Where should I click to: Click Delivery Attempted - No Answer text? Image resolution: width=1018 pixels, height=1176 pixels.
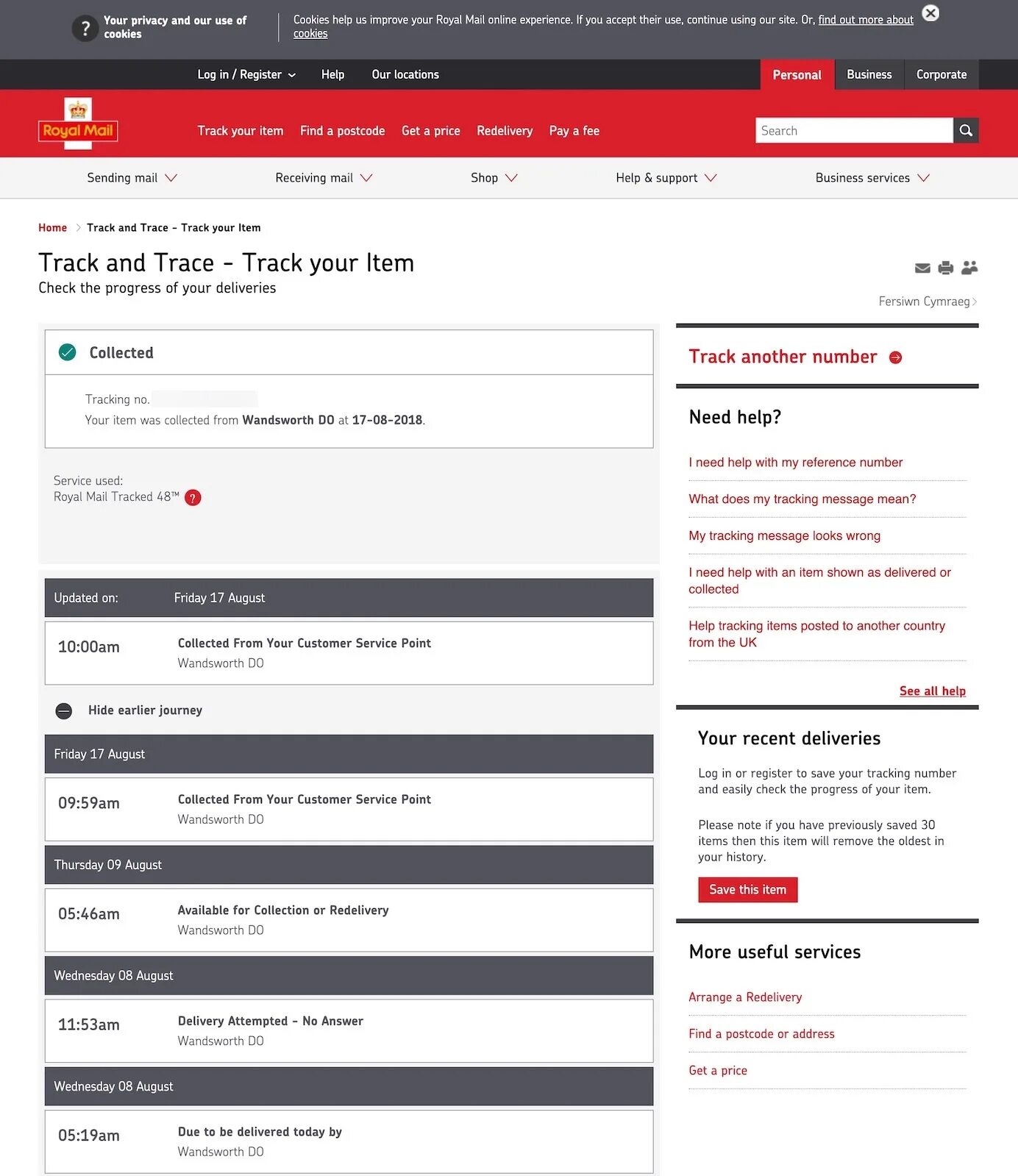[271, 1022]
